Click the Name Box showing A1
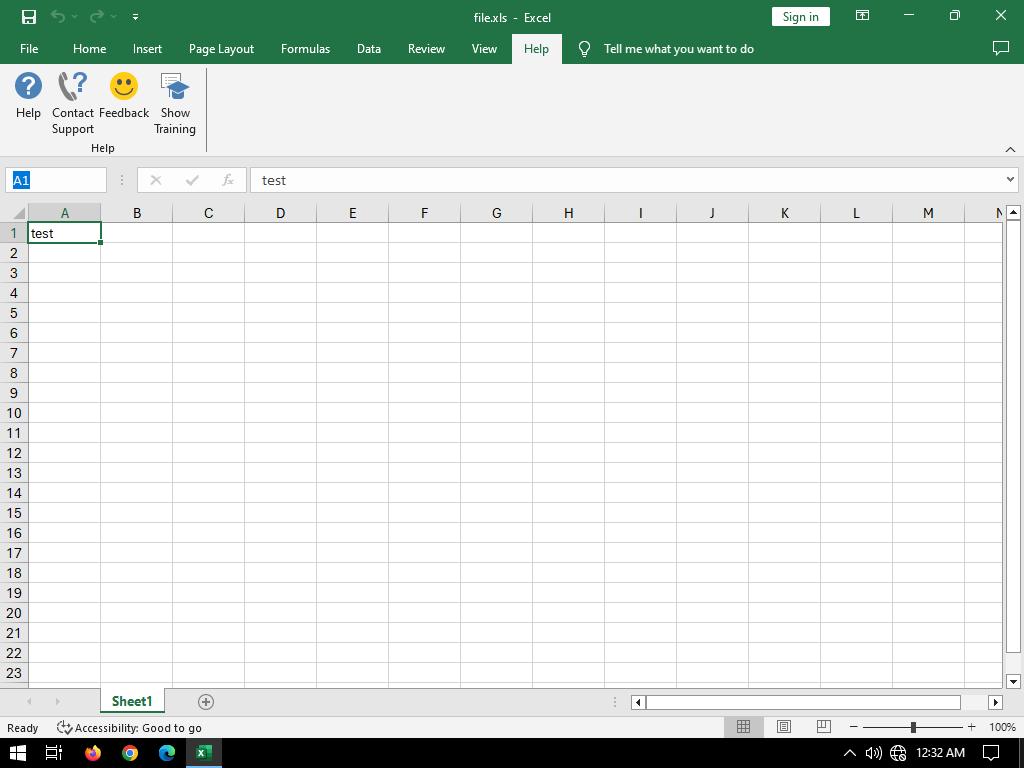The height and width of the screenshot is (768, 1024). click(56, 180)
